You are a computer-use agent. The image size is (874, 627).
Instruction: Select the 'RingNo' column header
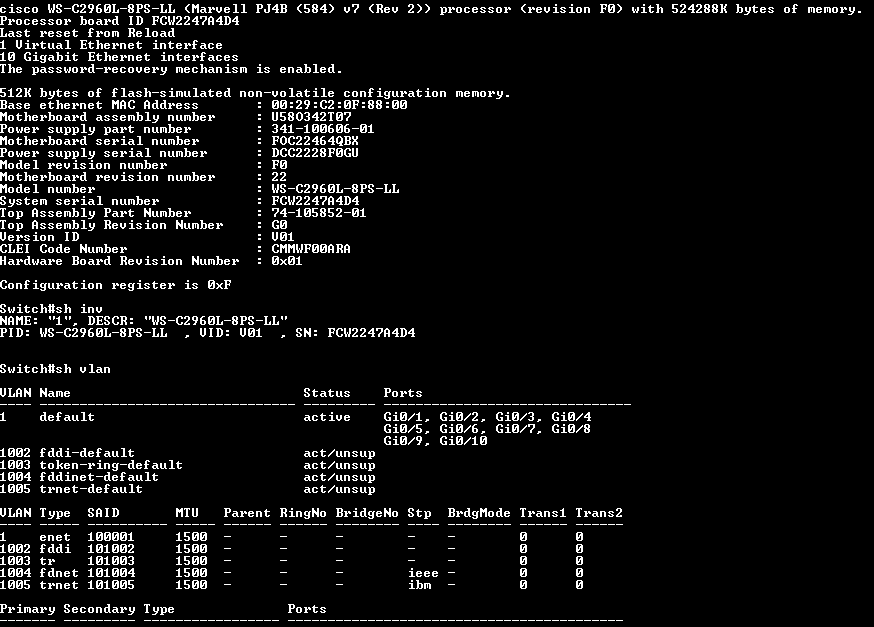coord(303,513)
